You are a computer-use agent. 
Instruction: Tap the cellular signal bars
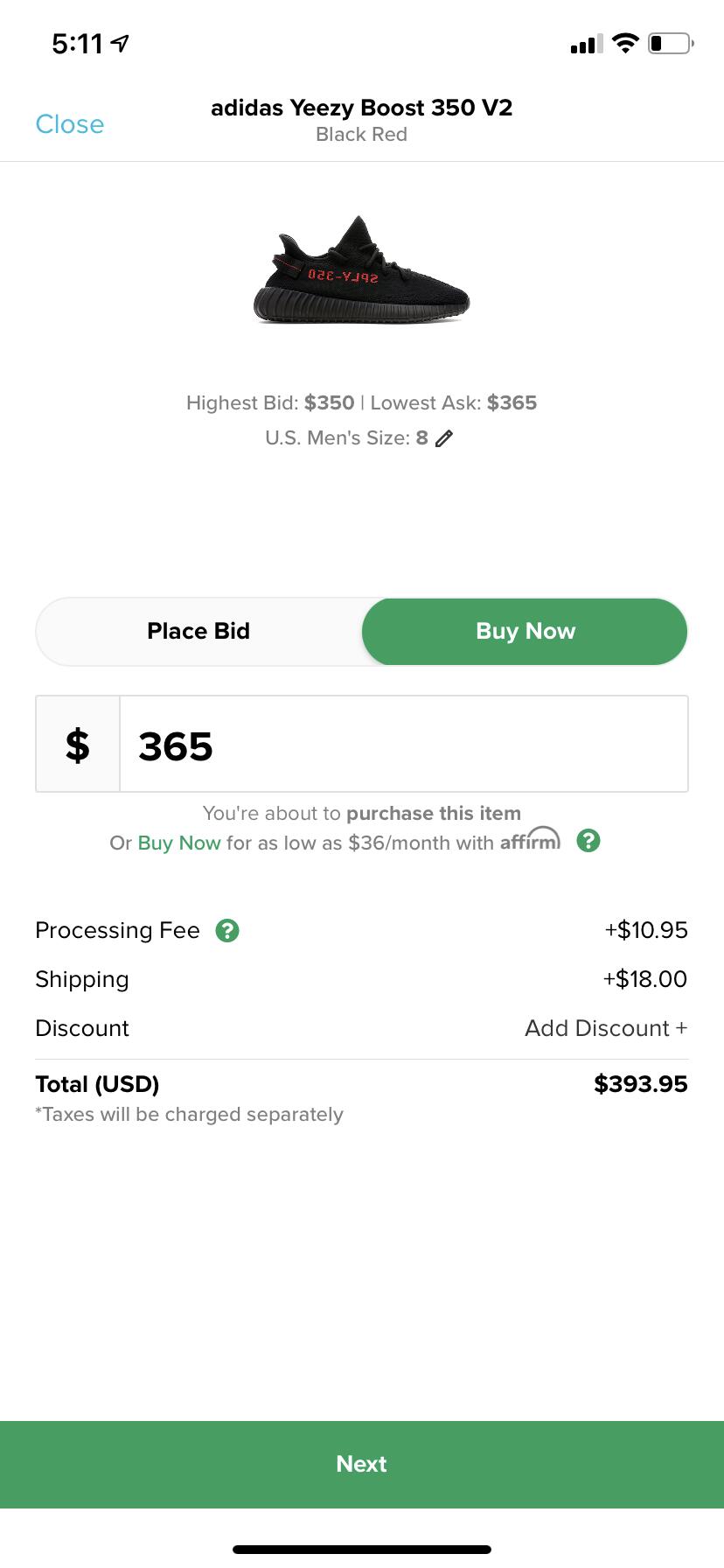tap(586, 44)
